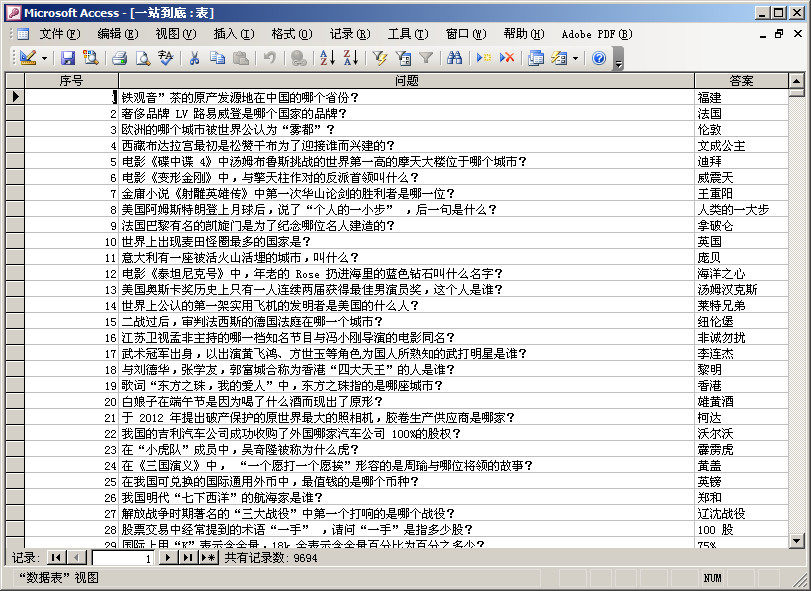
Task: Select the row selector for record 5
Action: point(15,161)
